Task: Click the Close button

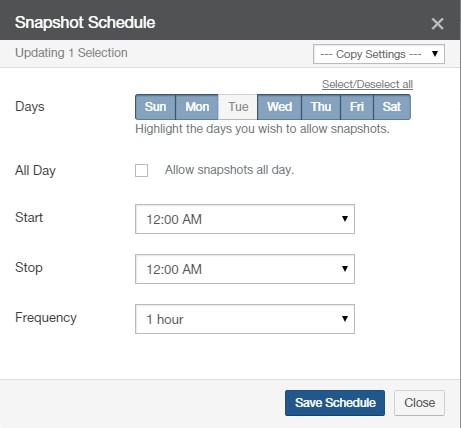Action: coord(419,403)
